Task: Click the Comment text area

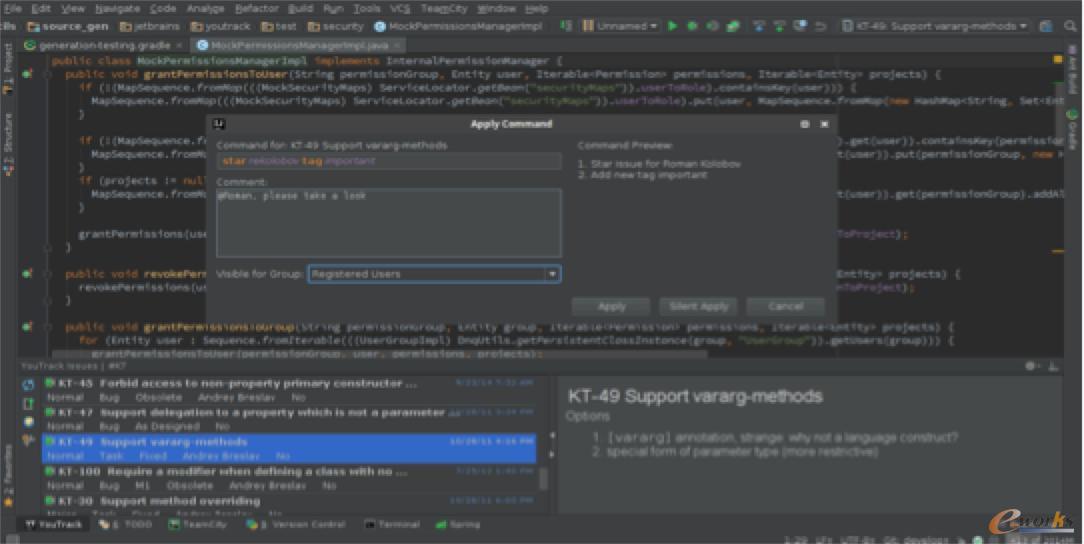Action: 389,223
